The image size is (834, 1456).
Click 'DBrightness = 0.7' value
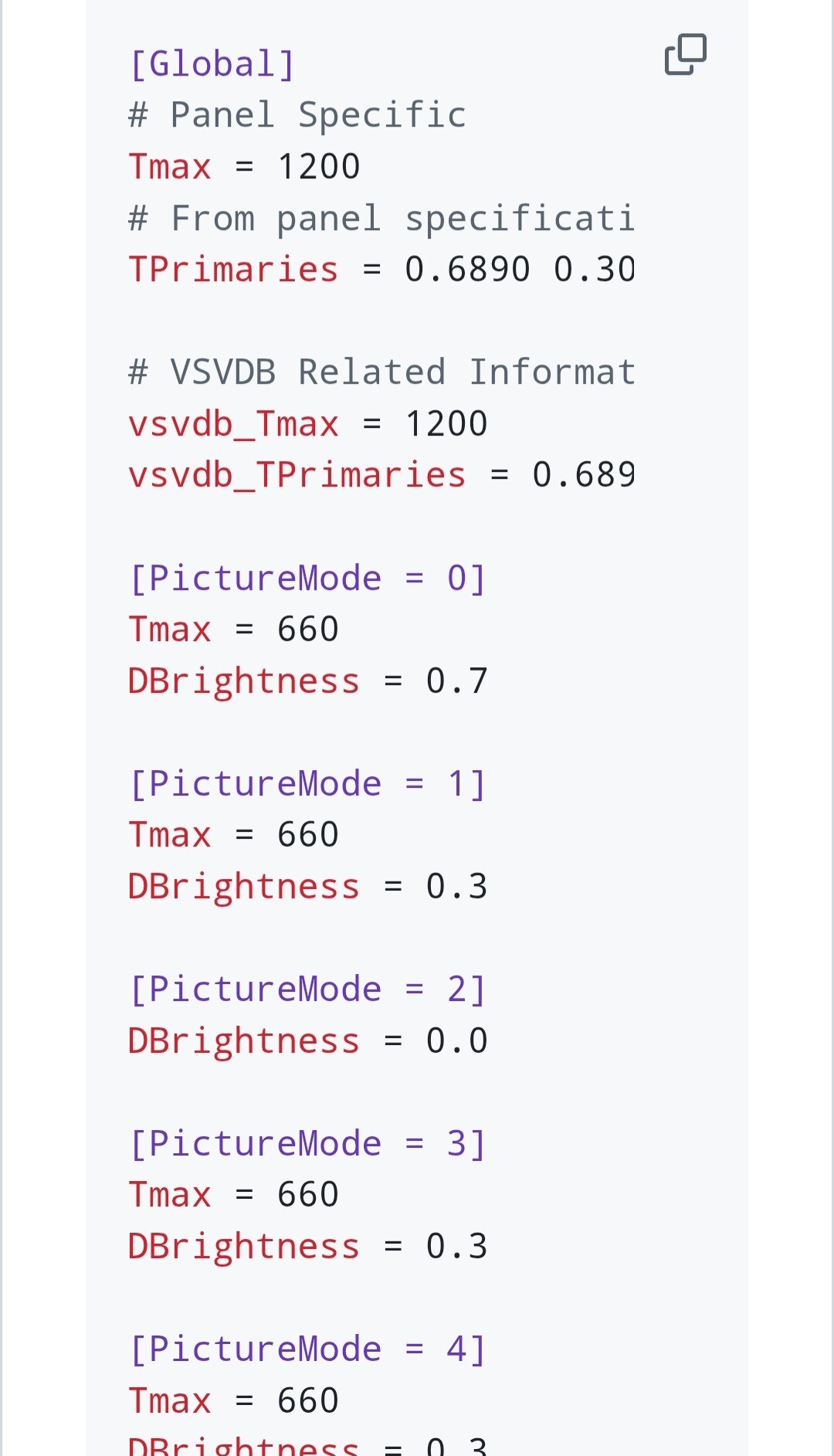tap(307, 680)
